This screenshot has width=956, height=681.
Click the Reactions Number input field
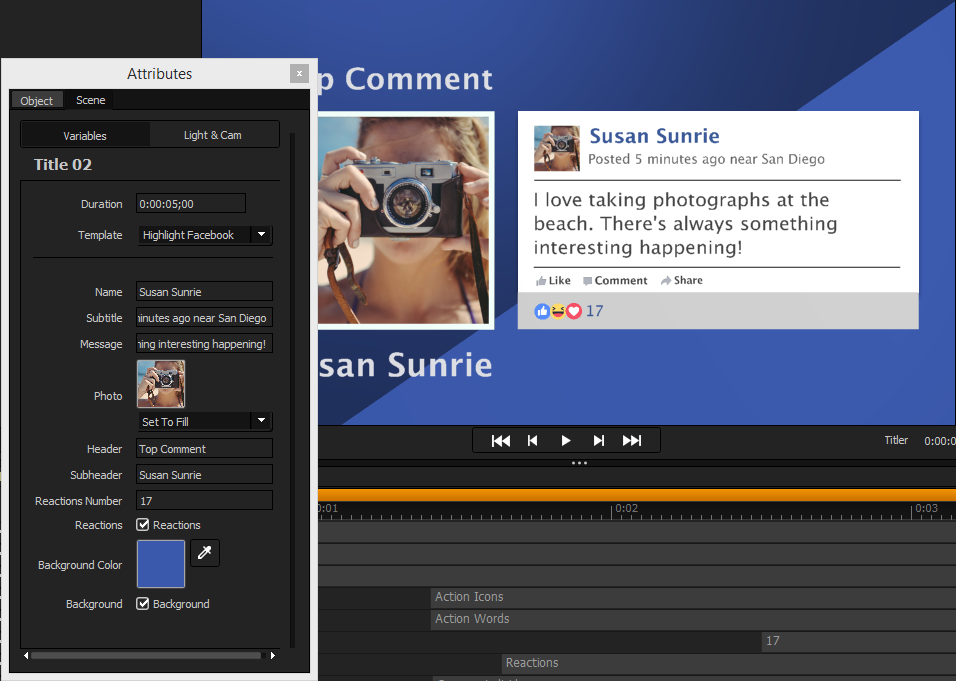(x=204, y=501)
